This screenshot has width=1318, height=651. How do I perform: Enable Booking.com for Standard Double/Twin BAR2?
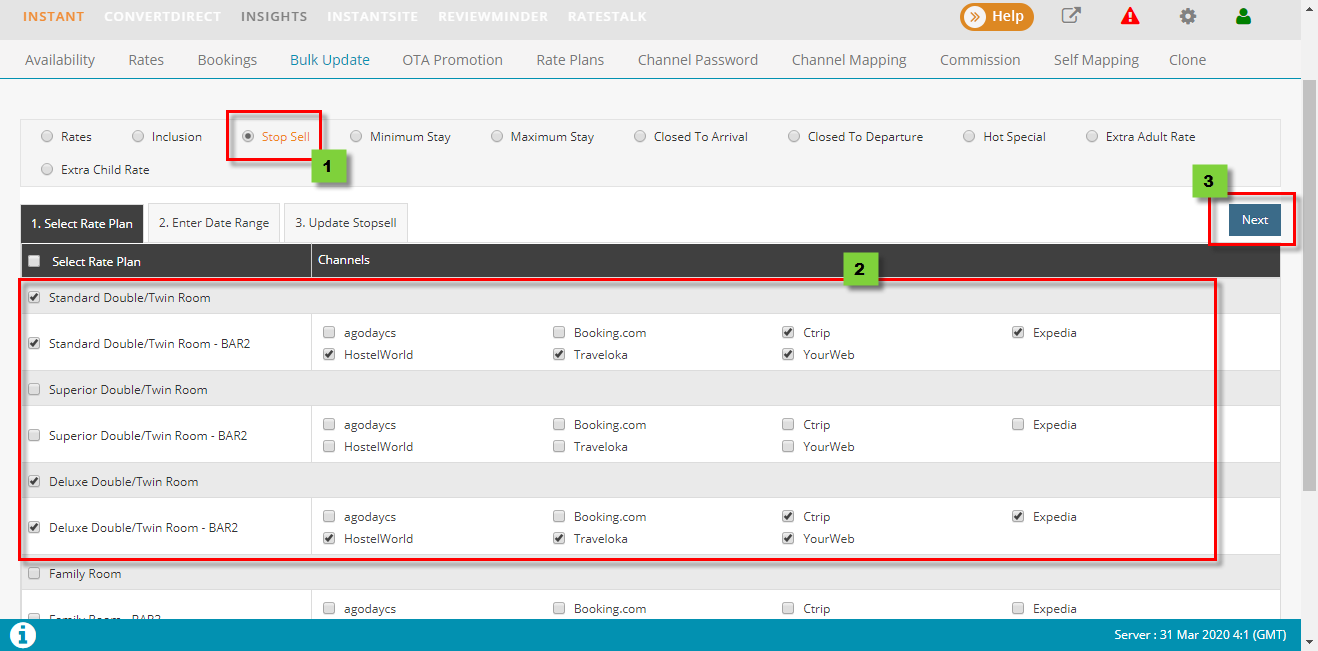559,333
